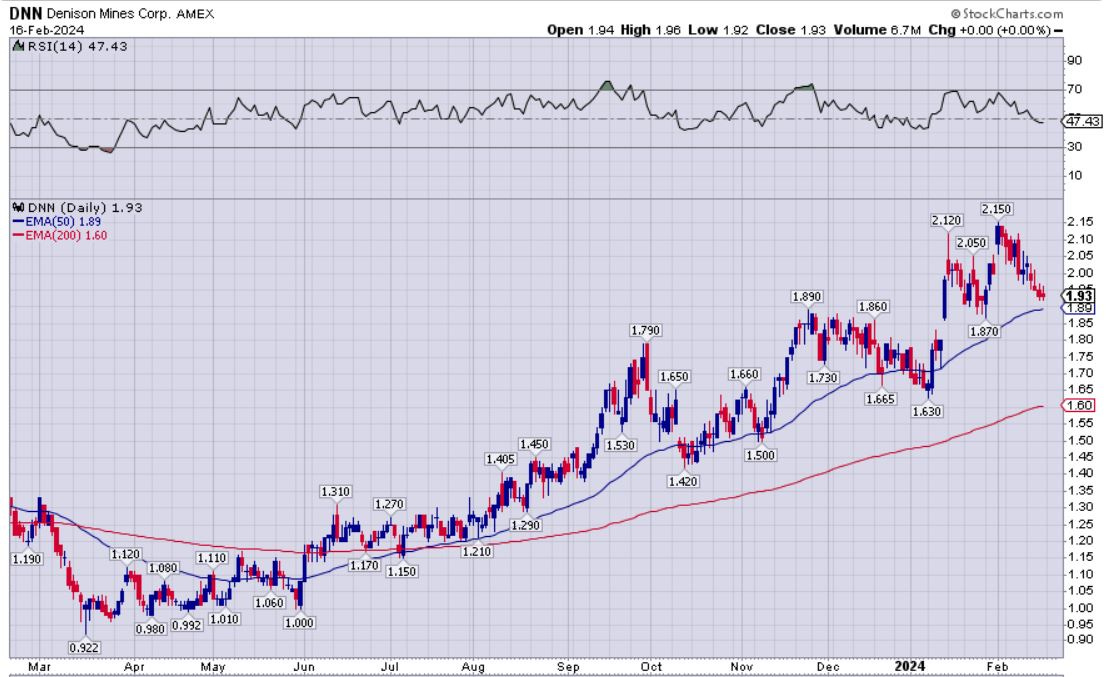1111x677 pixels.
Task: Click the 47.43 RSI value tag on axis
Action: [1083, 121]
